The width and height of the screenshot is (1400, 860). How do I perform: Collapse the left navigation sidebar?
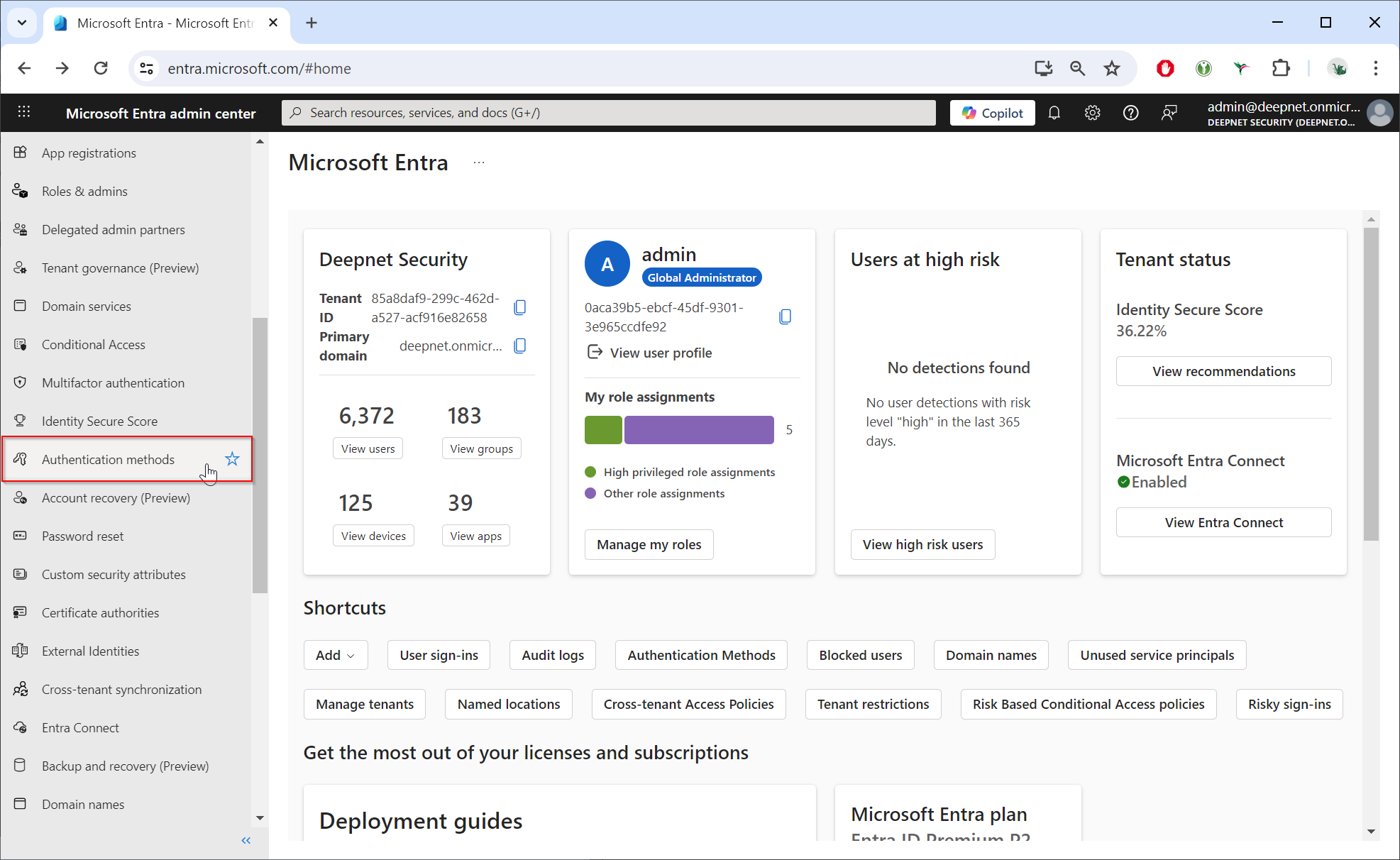(x=246, y=840)
